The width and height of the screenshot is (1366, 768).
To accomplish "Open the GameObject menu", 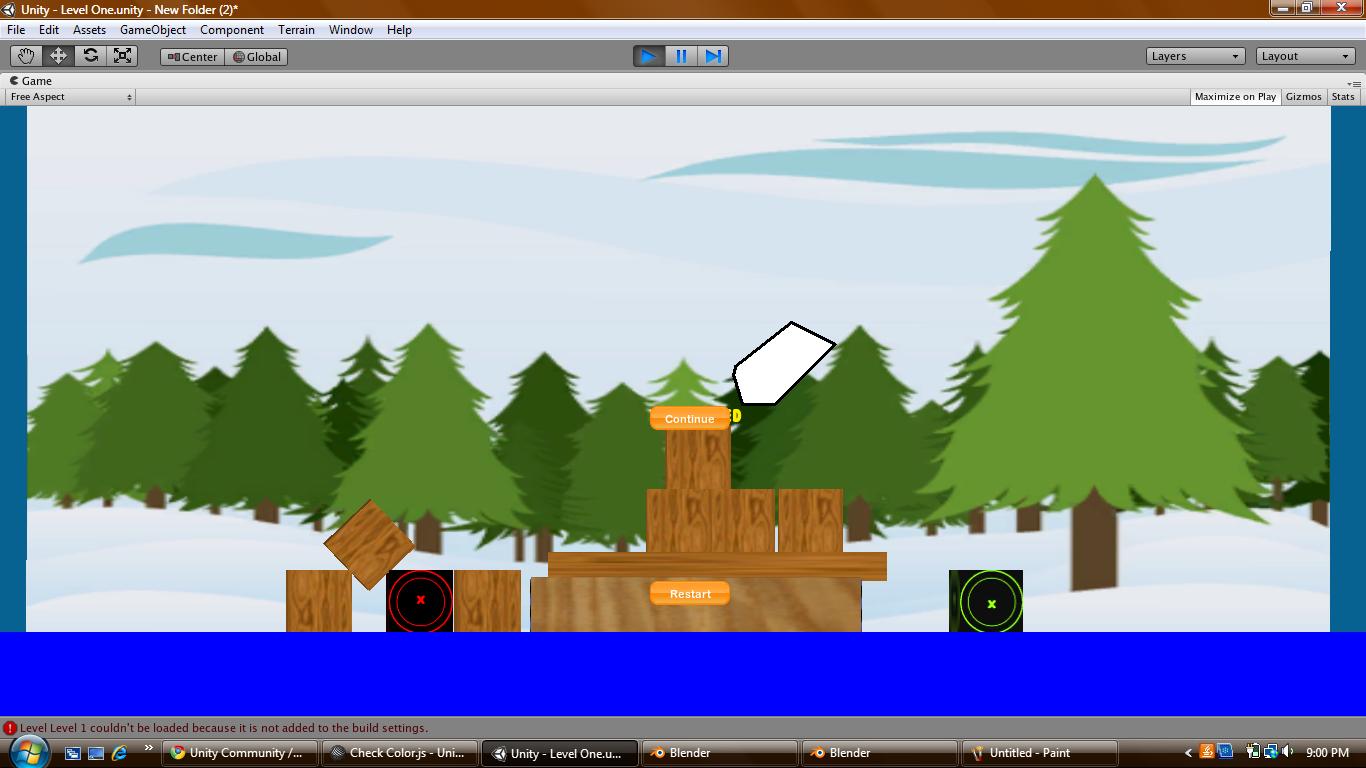I will [x=152, y=29].
